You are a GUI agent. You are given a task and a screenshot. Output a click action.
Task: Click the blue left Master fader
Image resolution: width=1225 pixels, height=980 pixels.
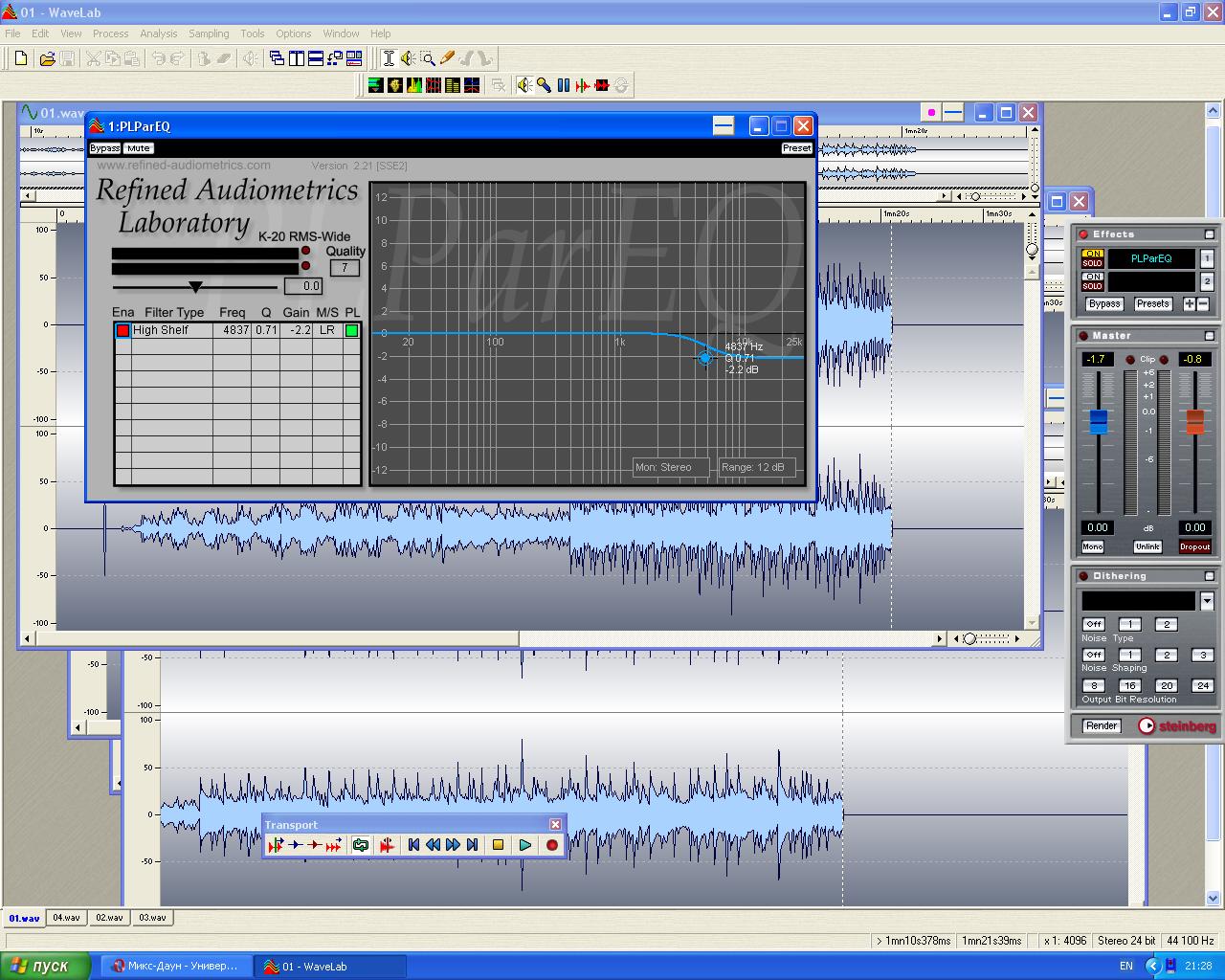[1099, 421]
